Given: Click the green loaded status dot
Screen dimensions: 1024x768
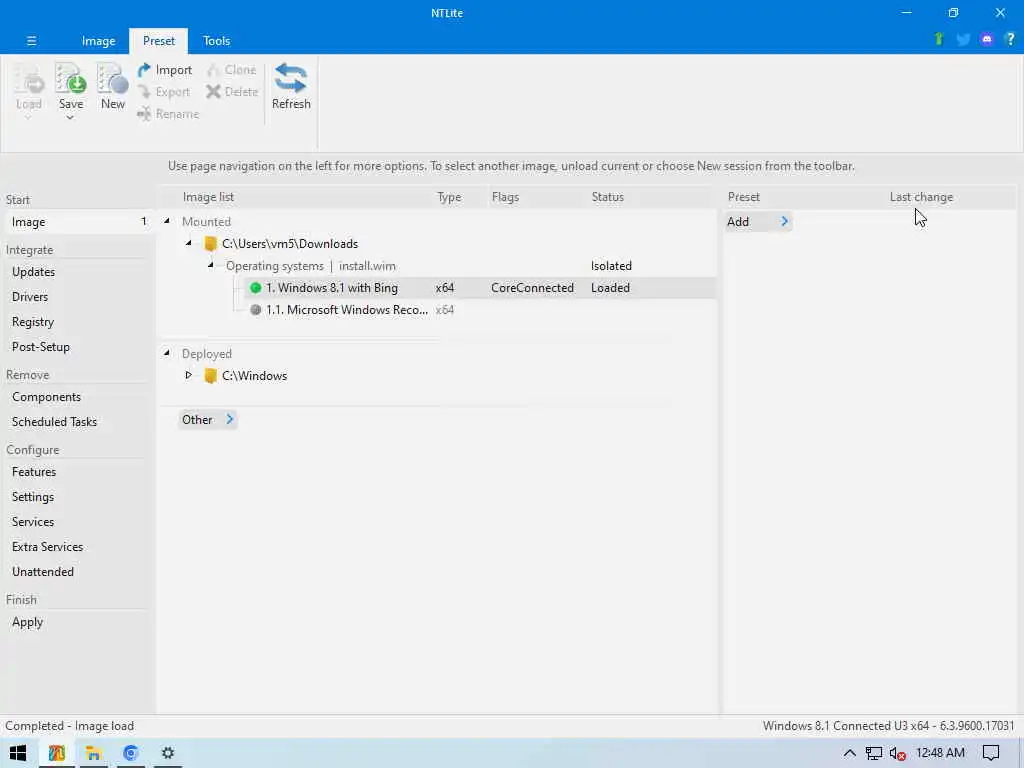Looking at the screenshot, I should tap(255, 288).
